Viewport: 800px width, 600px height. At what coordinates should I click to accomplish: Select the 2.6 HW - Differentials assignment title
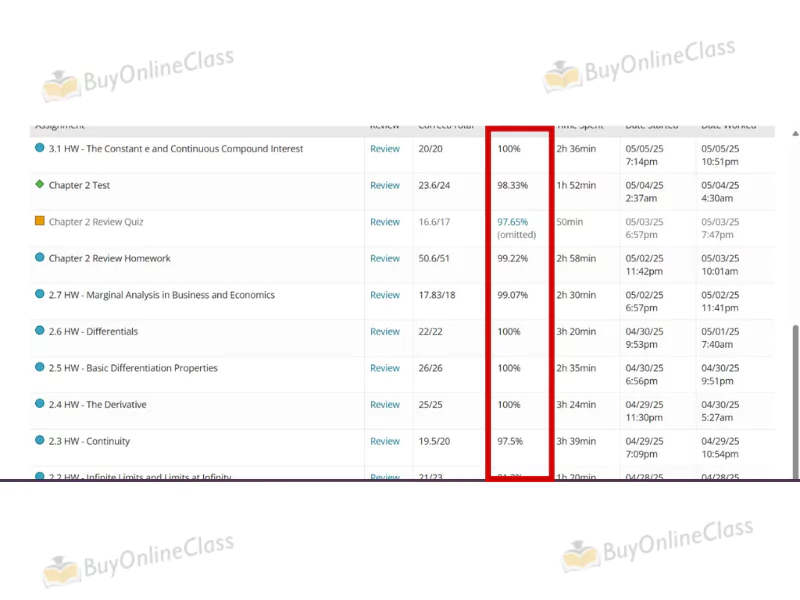point(93,332)
